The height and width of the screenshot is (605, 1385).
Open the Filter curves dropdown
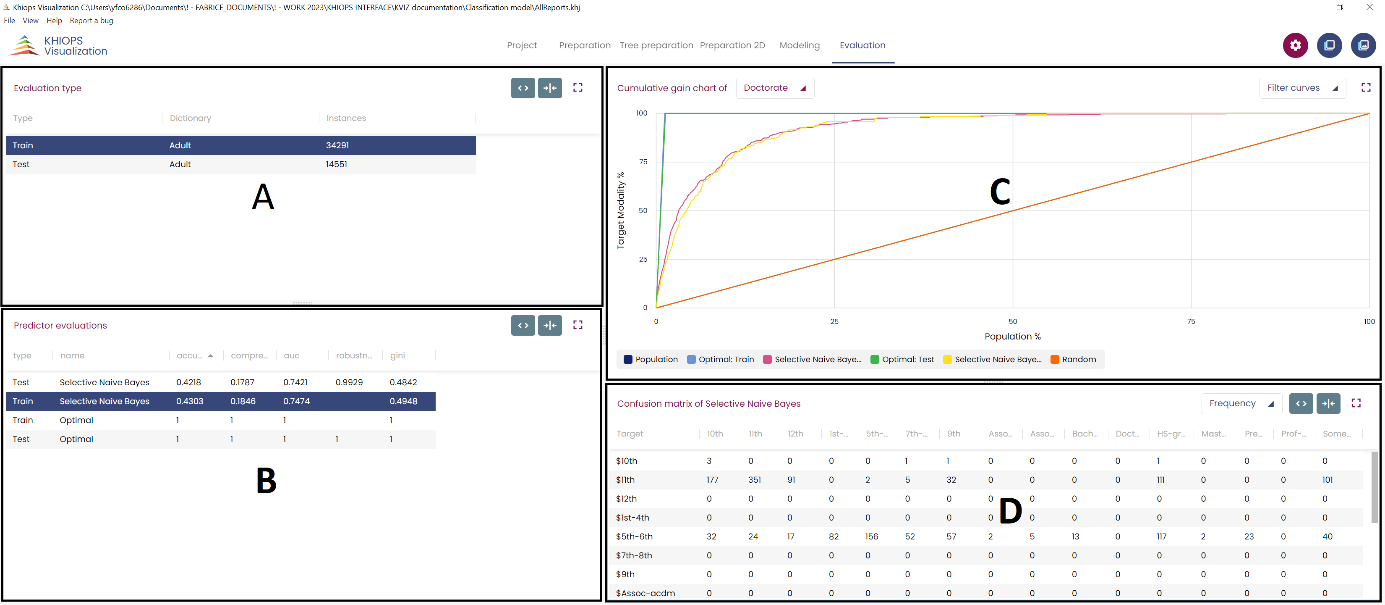(1302, 88)
